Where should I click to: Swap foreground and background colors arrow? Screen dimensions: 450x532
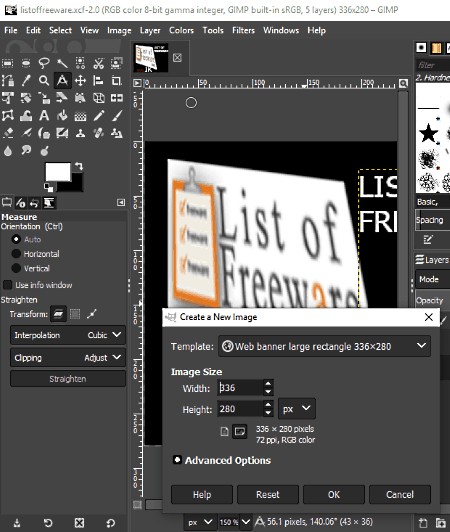click(x=79, y=166)
